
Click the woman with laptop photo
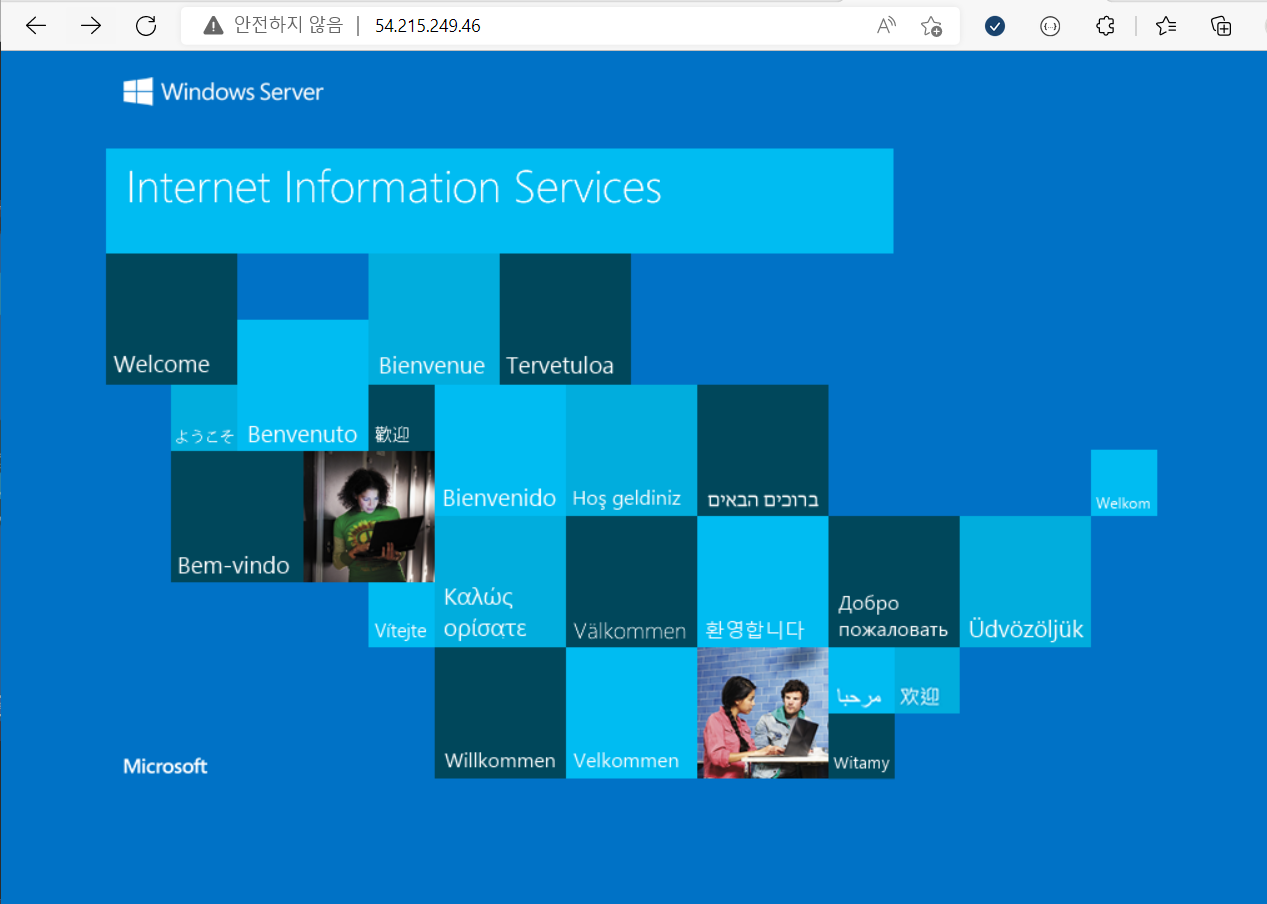(368, 516)
